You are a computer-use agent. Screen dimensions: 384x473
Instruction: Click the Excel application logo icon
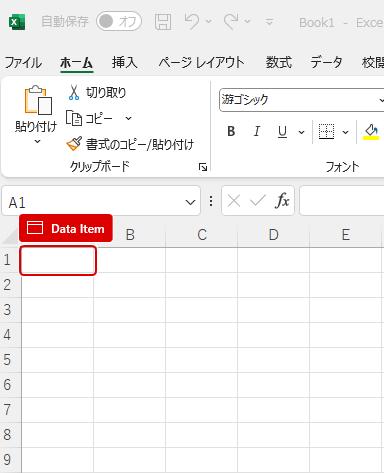coord(17,22)
